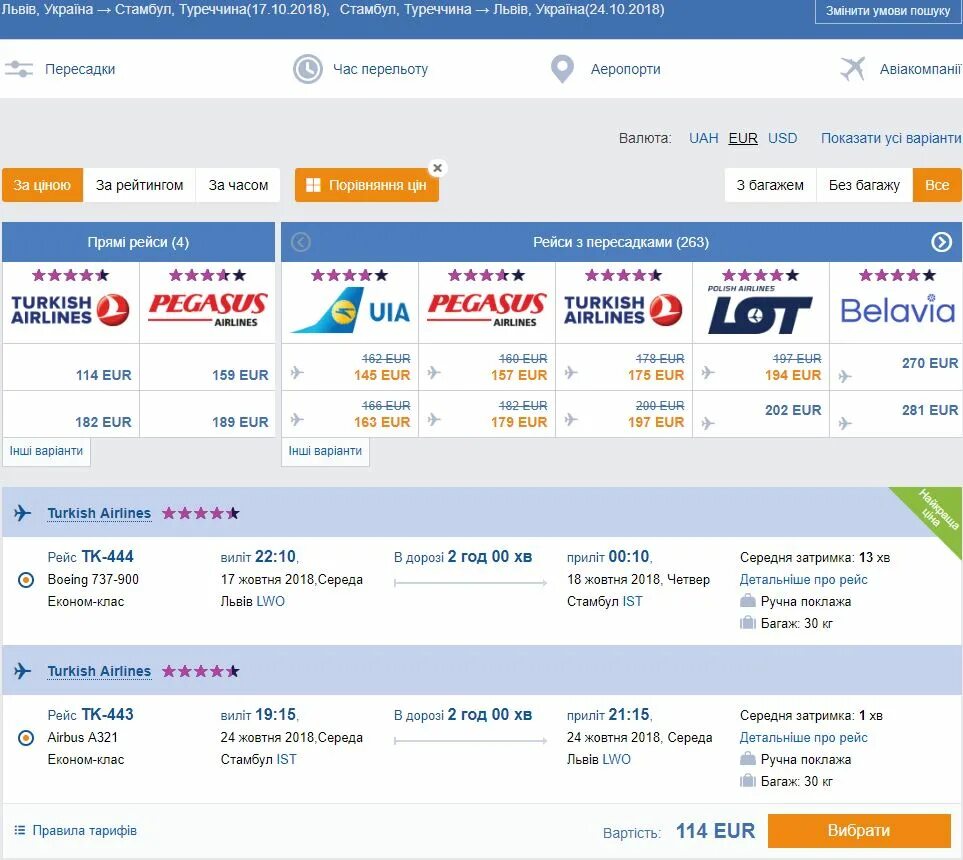Click the plane icon beside 202 EUR
The height and width of the screenshot is (860, 963).
point(708,423)
